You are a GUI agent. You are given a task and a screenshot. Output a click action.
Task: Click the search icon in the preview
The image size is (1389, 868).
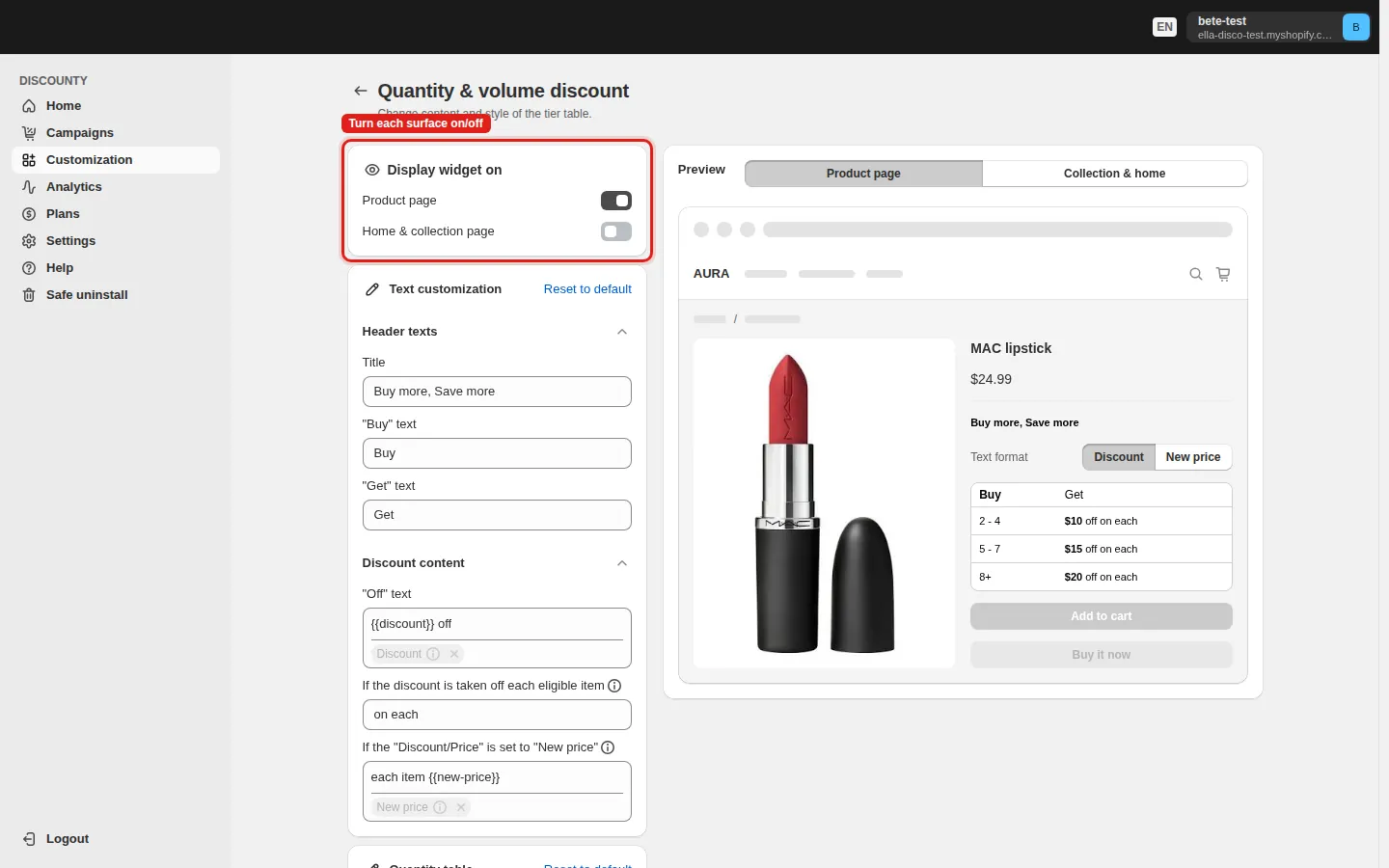pyautogui.click(x=1196, y=274)
